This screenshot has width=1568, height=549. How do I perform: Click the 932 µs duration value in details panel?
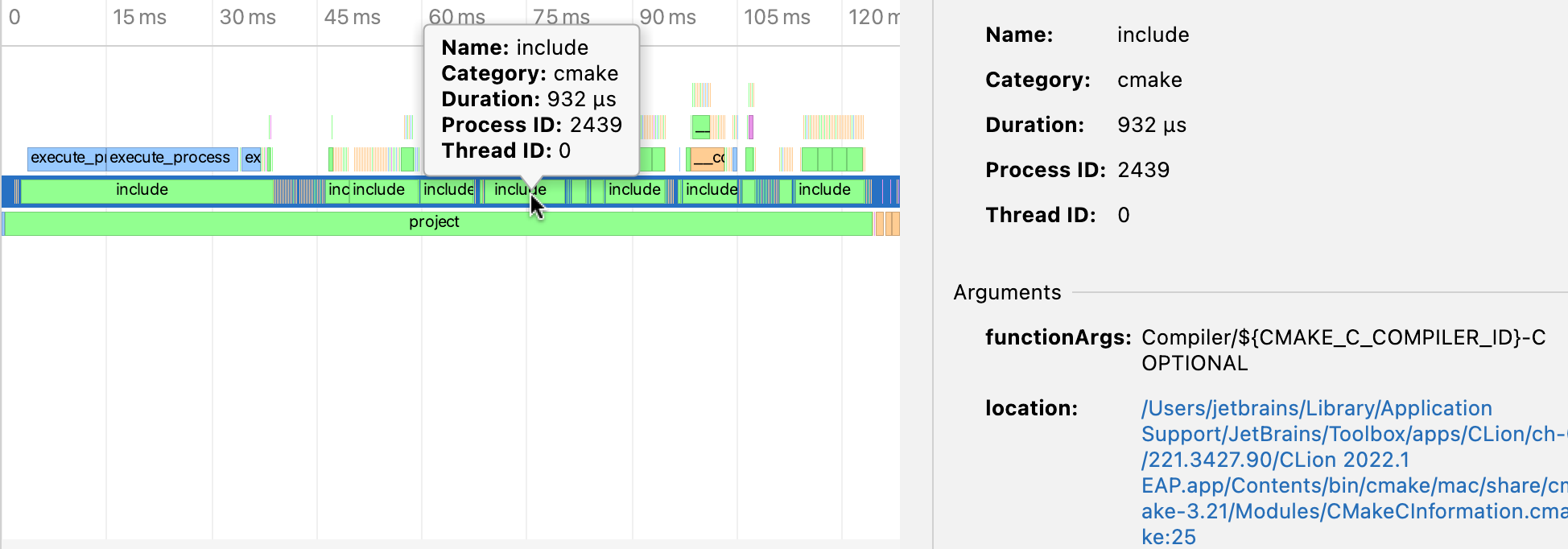tap(1151, 125)
